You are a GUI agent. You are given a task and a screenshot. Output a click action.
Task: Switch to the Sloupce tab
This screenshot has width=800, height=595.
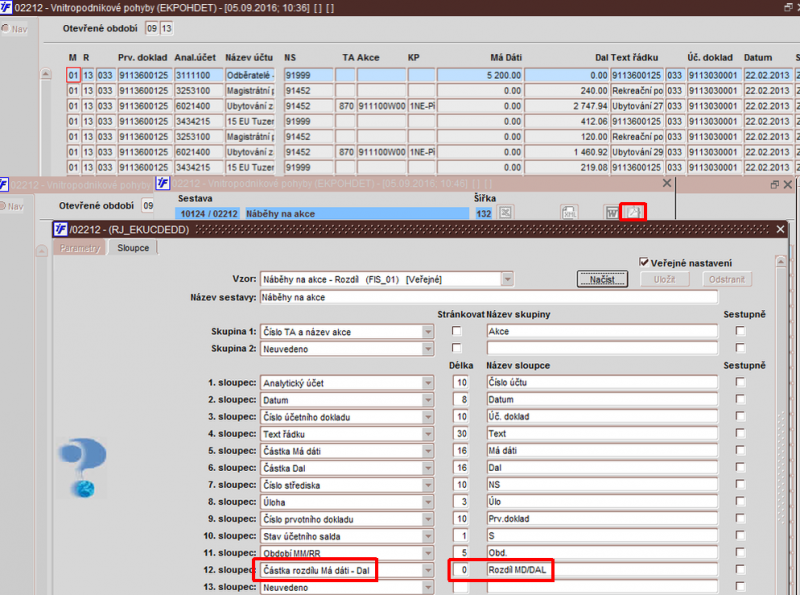133,247
